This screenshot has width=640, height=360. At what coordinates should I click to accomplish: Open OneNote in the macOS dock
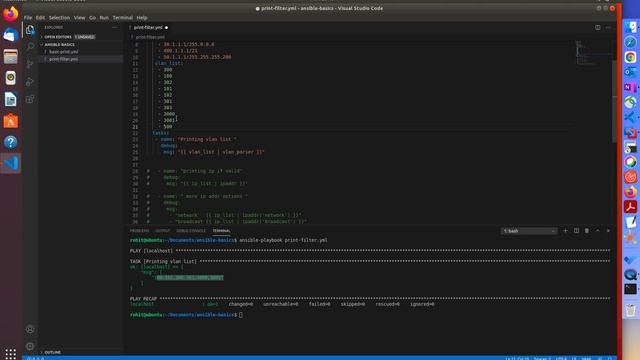[630, 87]
